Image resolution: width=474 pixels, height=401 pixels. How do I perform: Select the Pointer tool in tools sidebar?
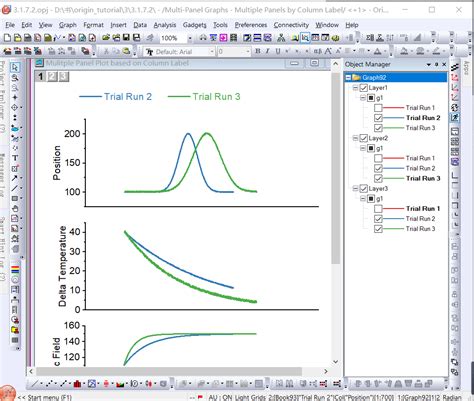(x=15, y=67)
